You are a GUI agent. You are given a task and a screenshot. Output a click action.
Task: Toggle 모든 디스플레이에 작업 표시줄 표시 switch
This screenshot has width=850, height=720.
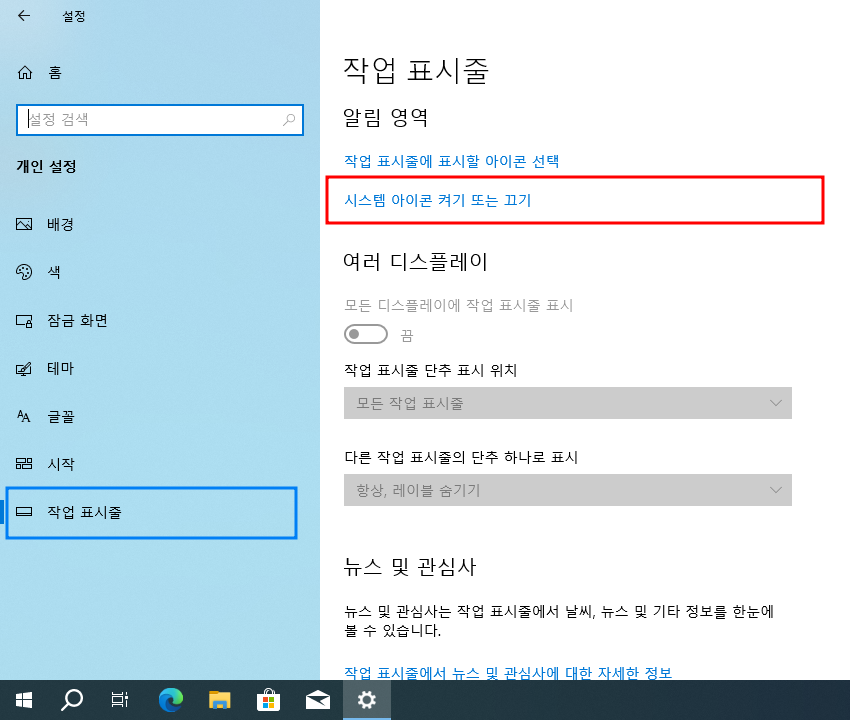point(366,334)
